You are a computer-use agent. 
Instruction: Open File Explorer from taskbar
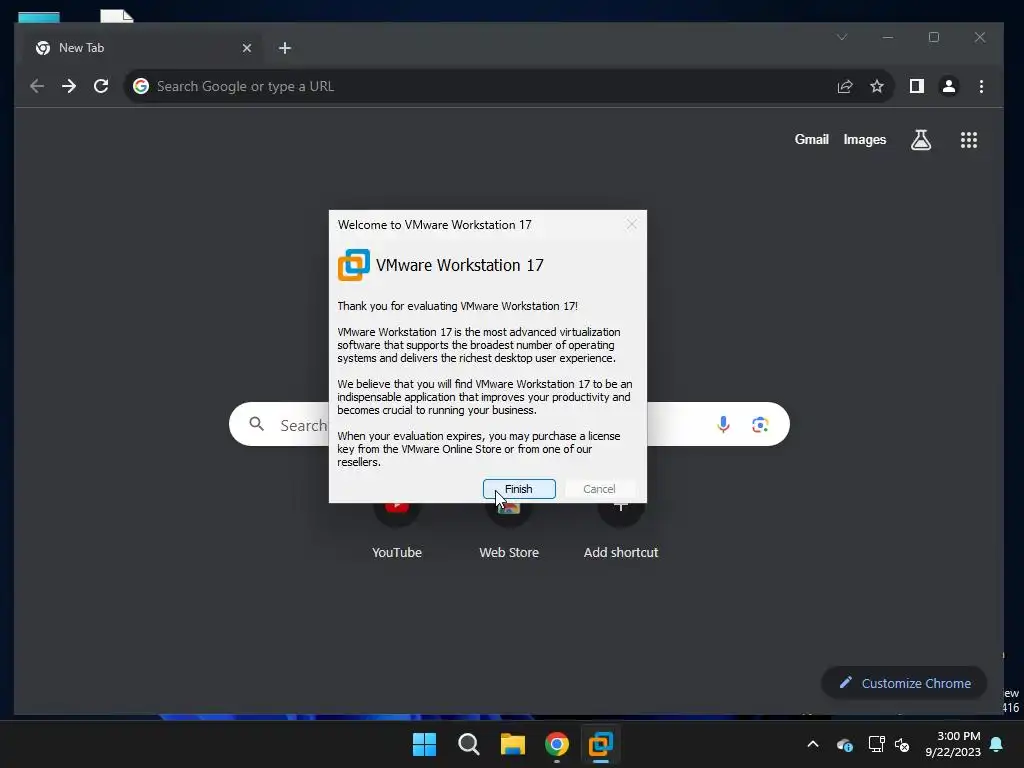513,744
